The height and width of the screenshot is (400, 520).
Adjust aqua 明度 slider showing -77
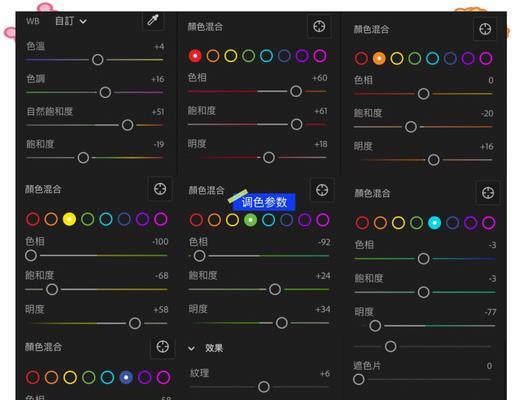point(375,326)
